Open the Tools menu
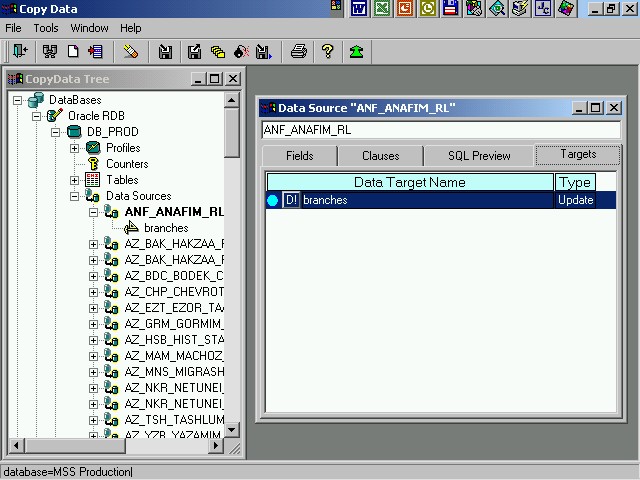 click(x=46, y=28)
